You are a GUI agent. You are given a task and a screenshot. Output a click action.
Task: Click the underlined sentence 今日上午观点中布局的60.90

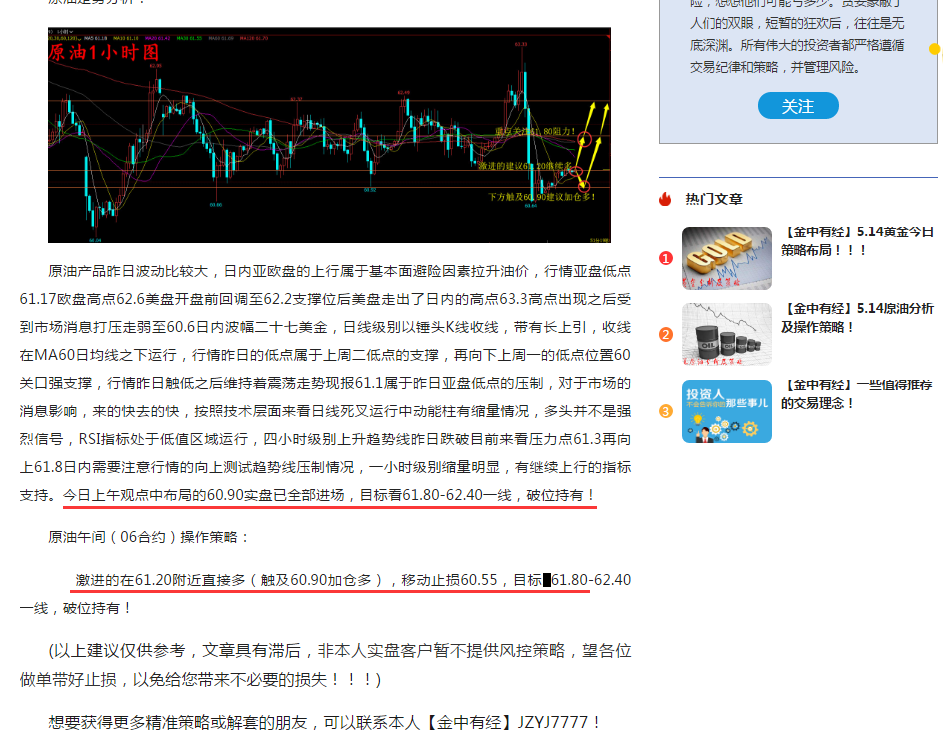pyautogui.click(x=328, y=495)
